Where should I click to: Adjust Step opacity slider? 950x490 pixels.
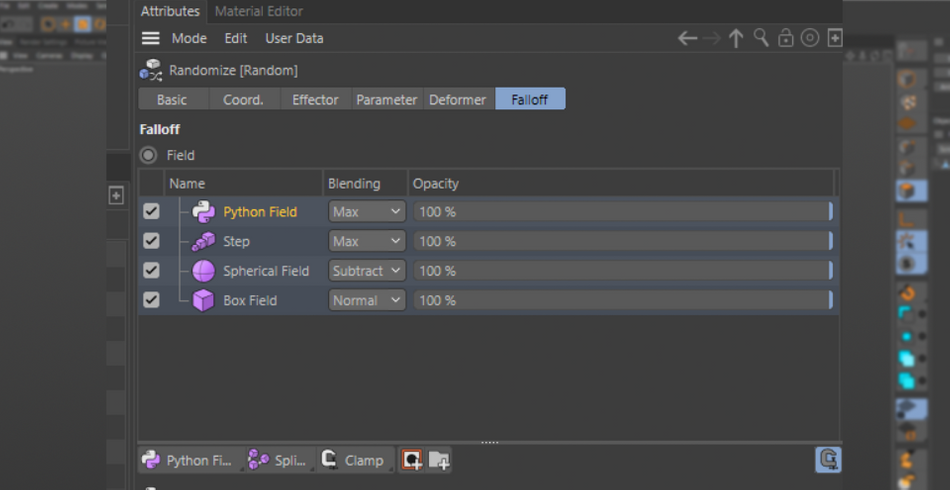[623, 241]
